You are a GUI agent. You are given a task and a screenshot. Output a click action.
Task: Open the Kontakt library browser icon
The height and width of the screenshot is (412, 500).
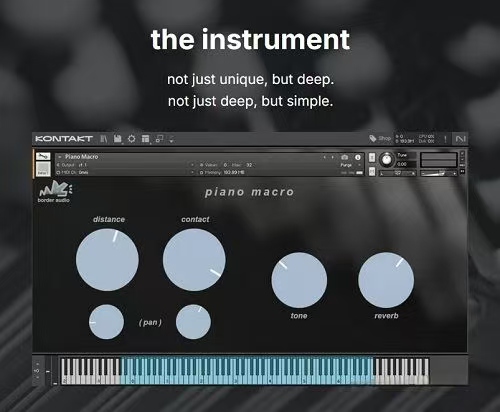[104, 139]
